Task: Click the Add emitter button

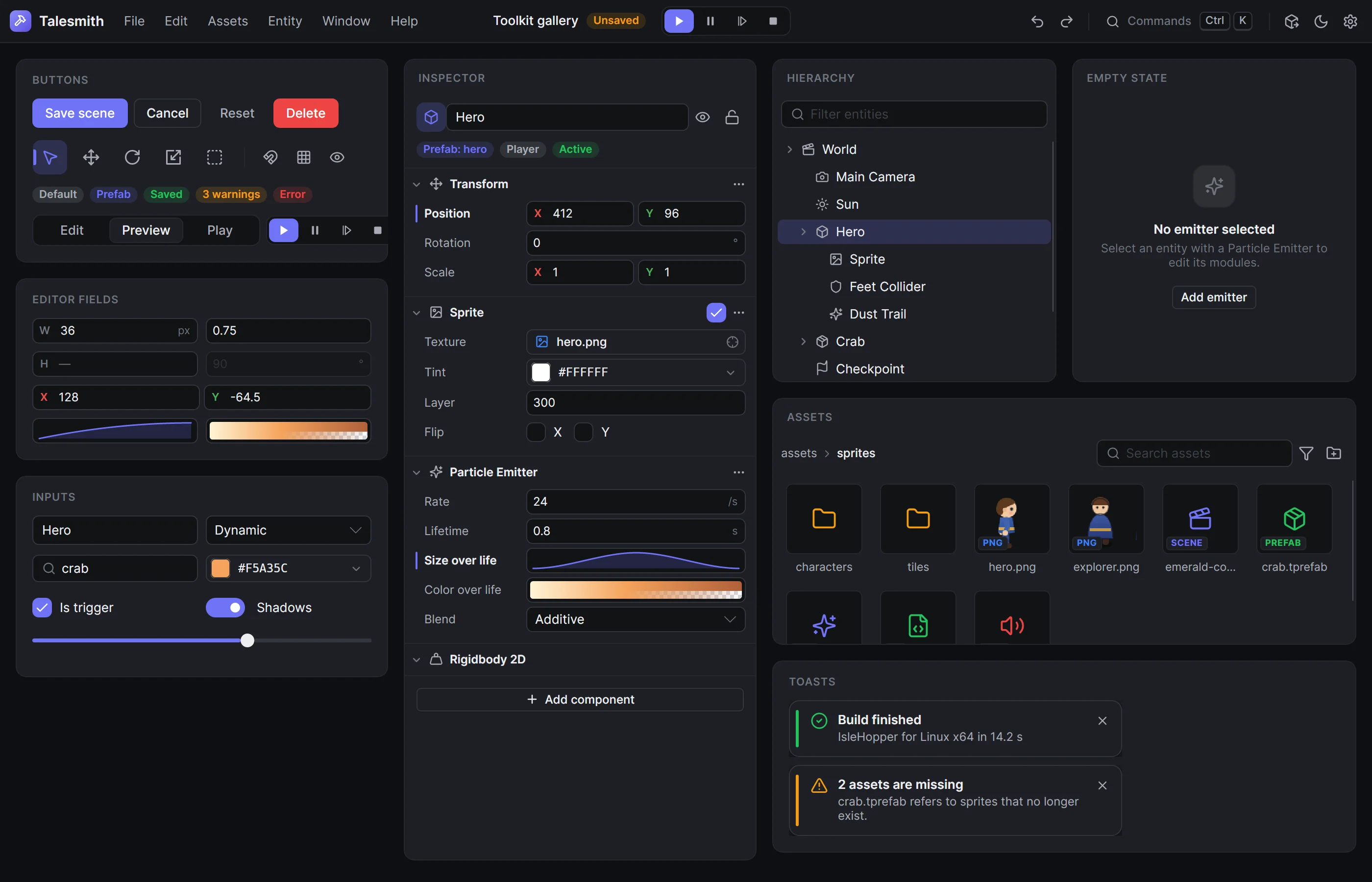Action: click(x=1213, y=297)
